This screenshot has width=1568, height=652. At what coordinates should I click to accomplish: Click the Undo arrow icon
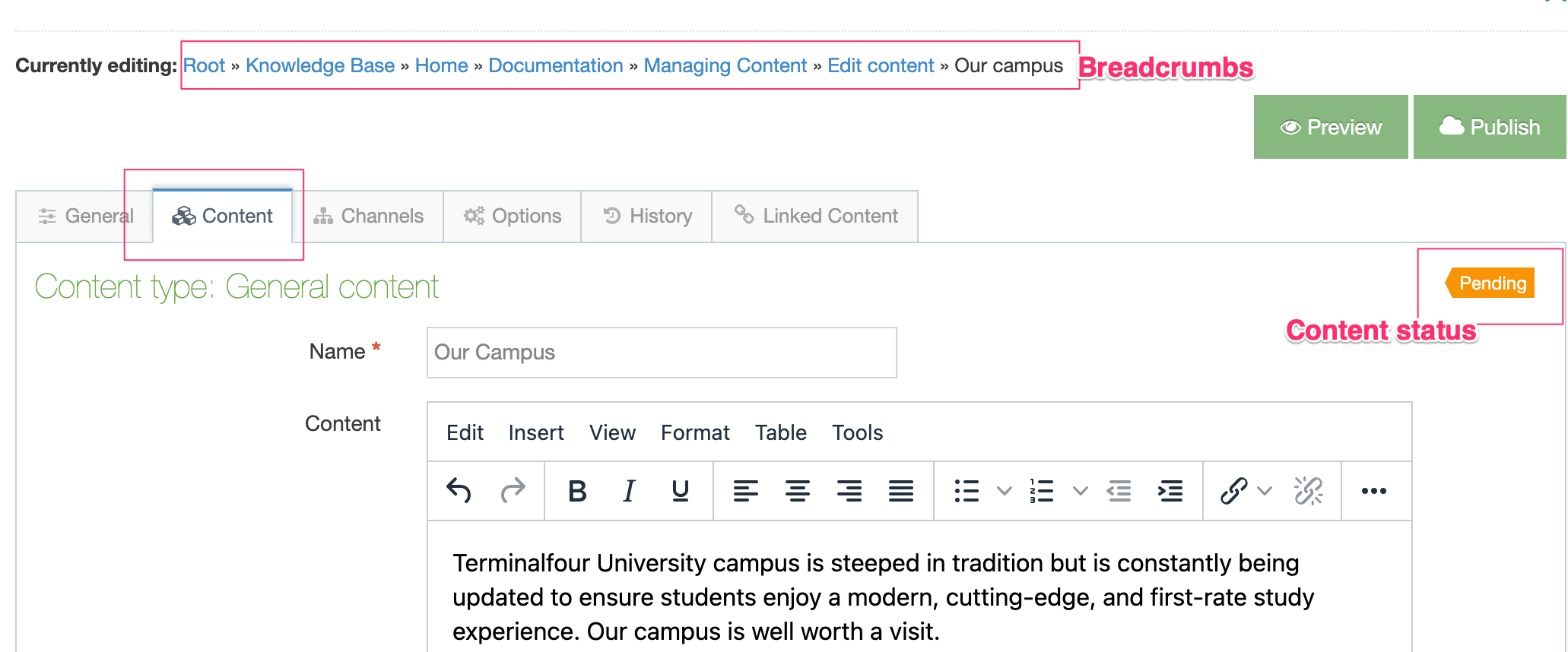point(459,491)
